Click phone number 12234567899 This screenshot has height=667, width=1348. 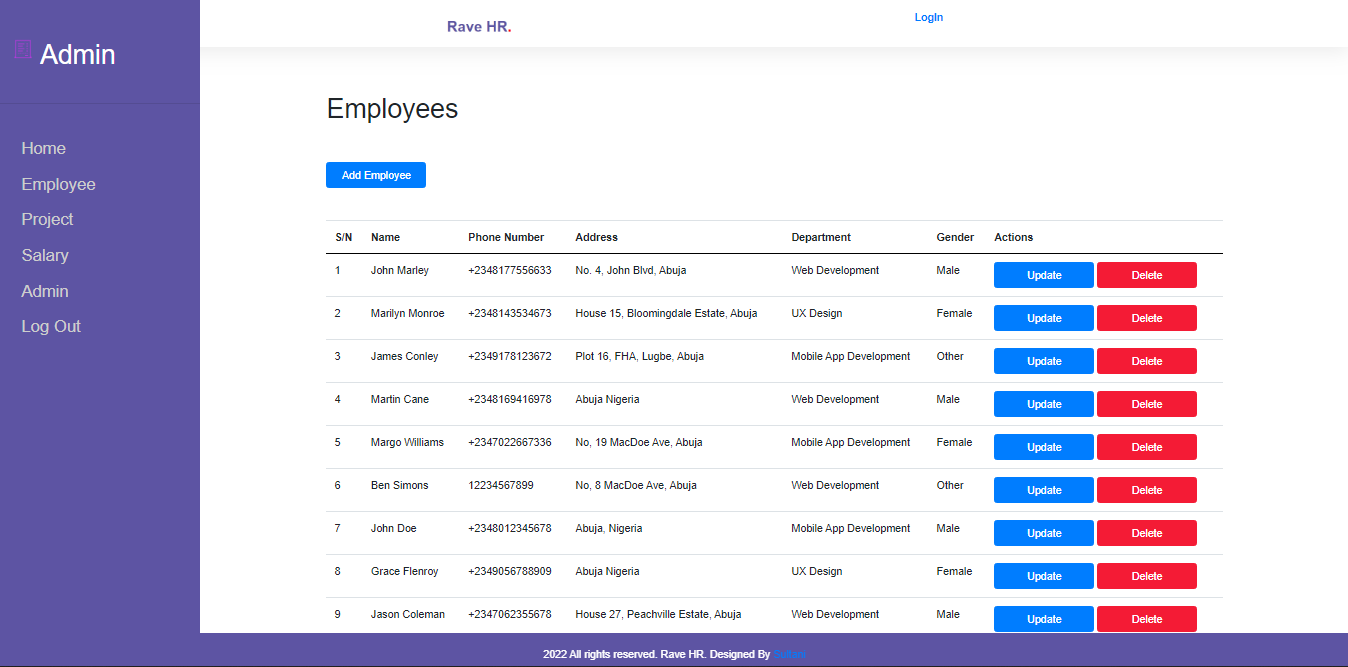coord(501,485)
